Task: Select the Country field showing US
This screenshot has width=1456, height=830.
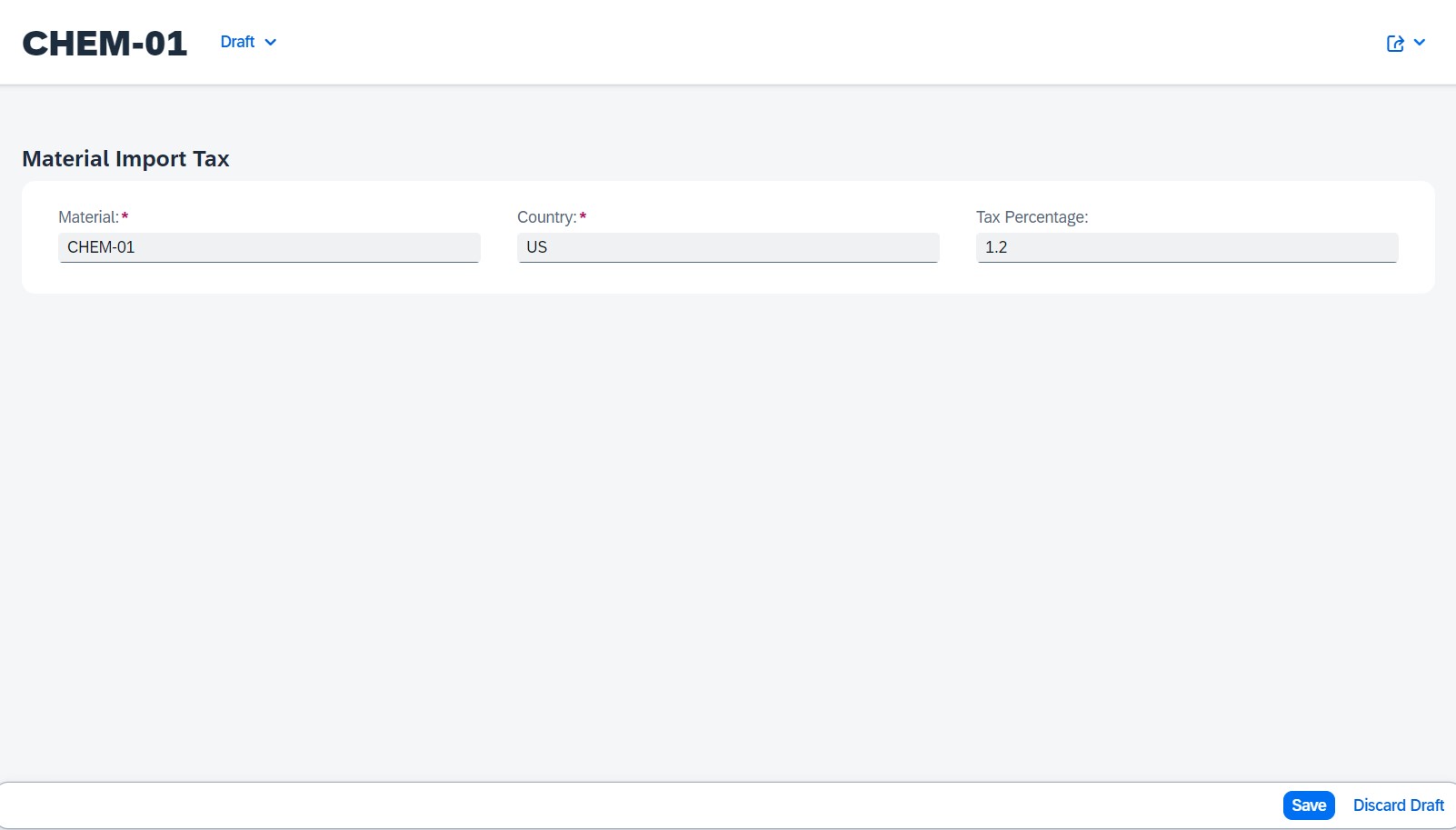Action: (x=727, y=246)
